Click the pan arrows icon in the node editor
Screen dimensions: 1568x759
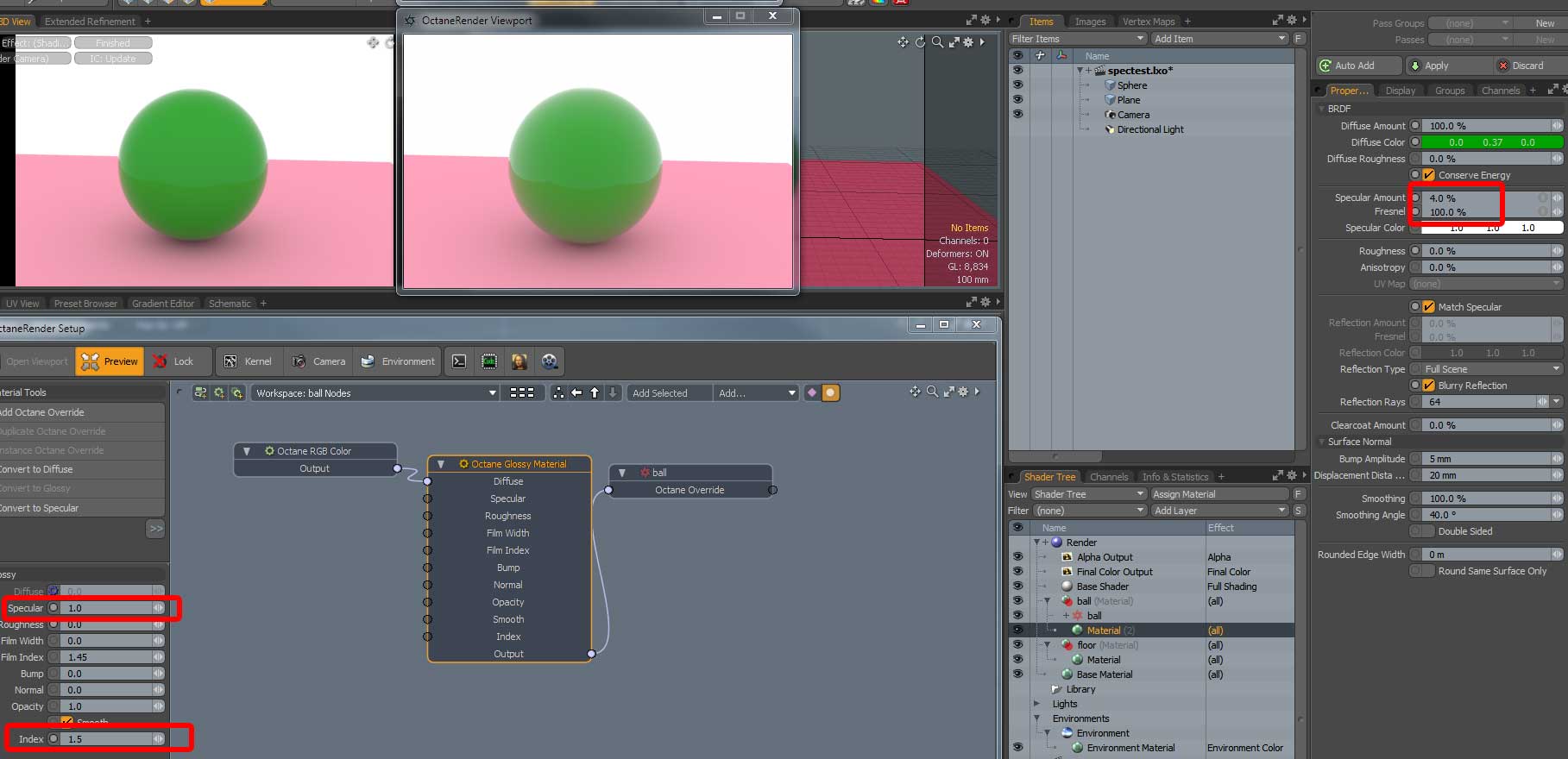[x=915, y=392]
